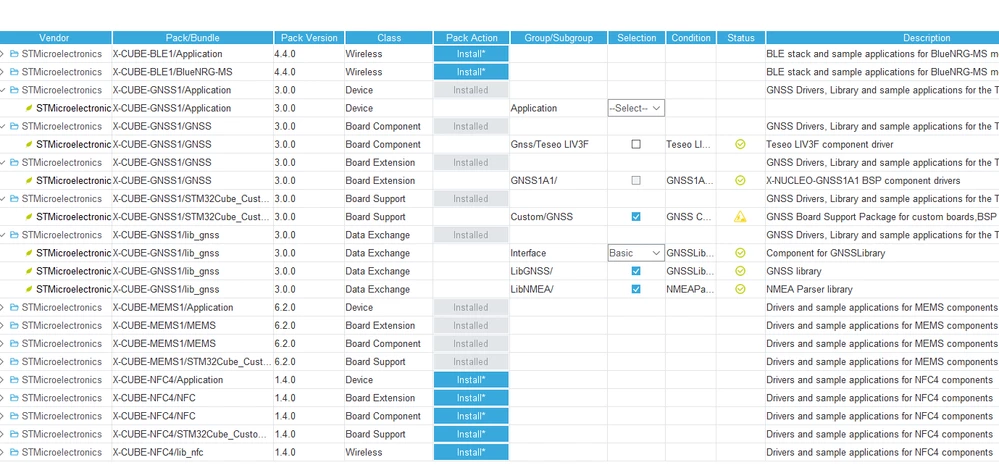The image size is (999, 470).
Task: Click the green check status icon for Teseo LIV3F
Action: point(740,145)
